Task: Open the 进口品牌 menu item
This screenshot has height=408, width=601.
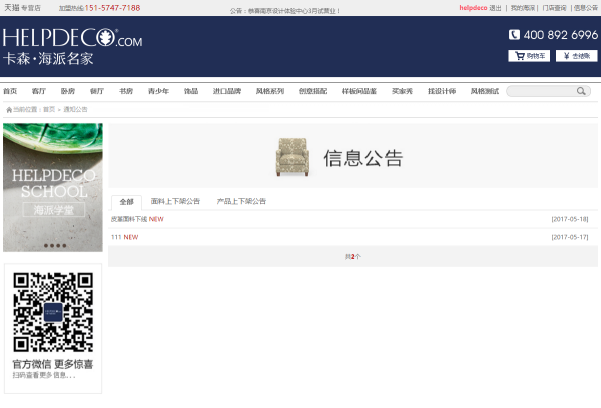Action: [227, 91]
